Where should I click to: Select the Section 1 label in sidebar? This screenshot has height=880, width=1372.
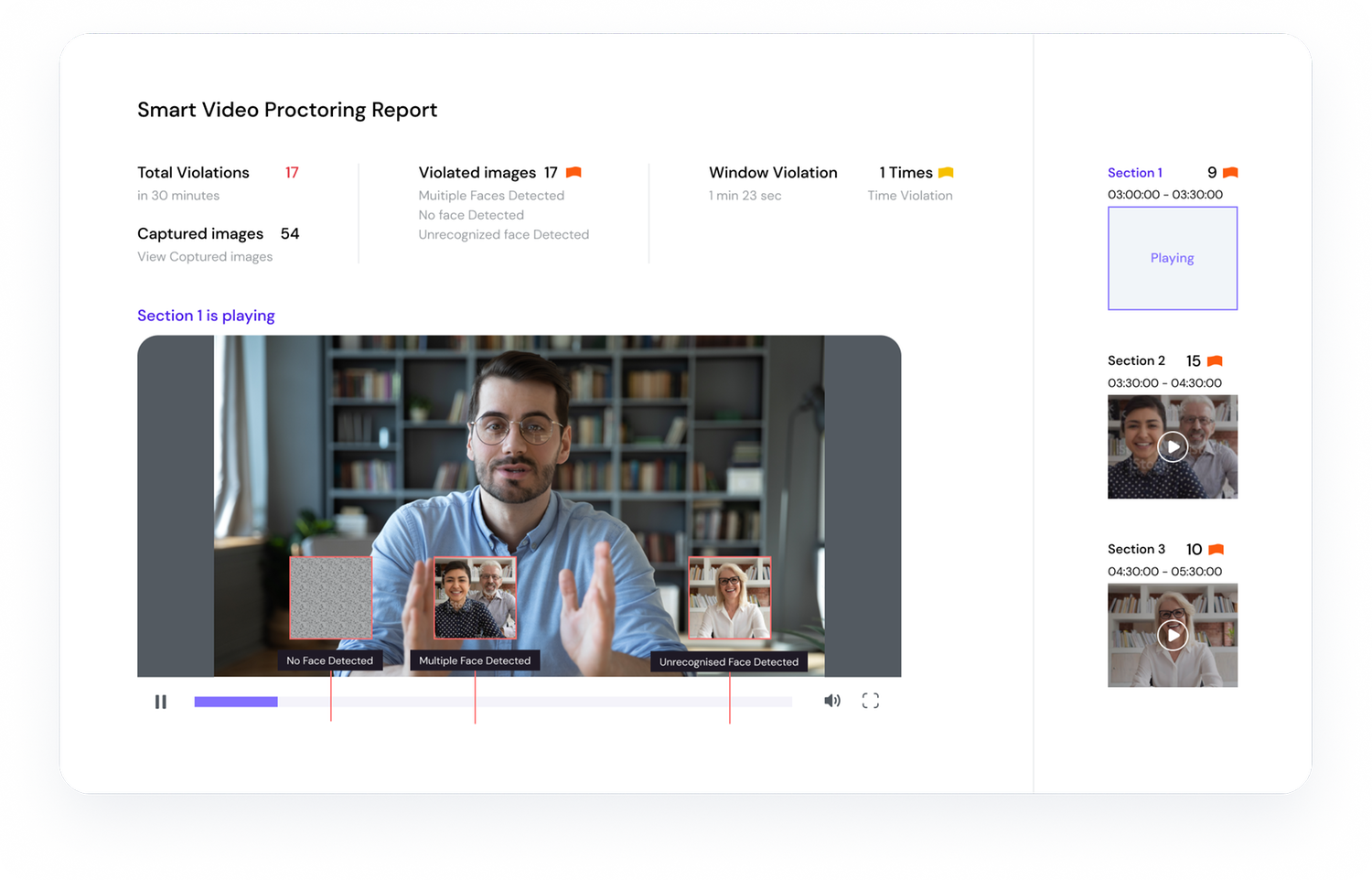pyautogui.click(x=1134, y=173)
